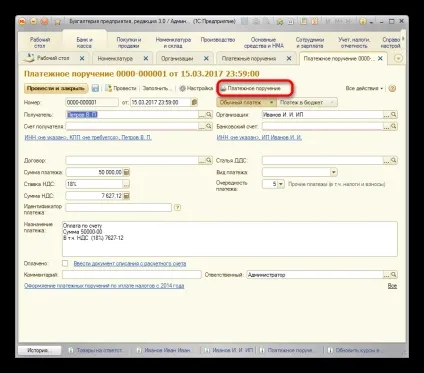Open Иванов Иван Иван... item in bottom bar

165,350
